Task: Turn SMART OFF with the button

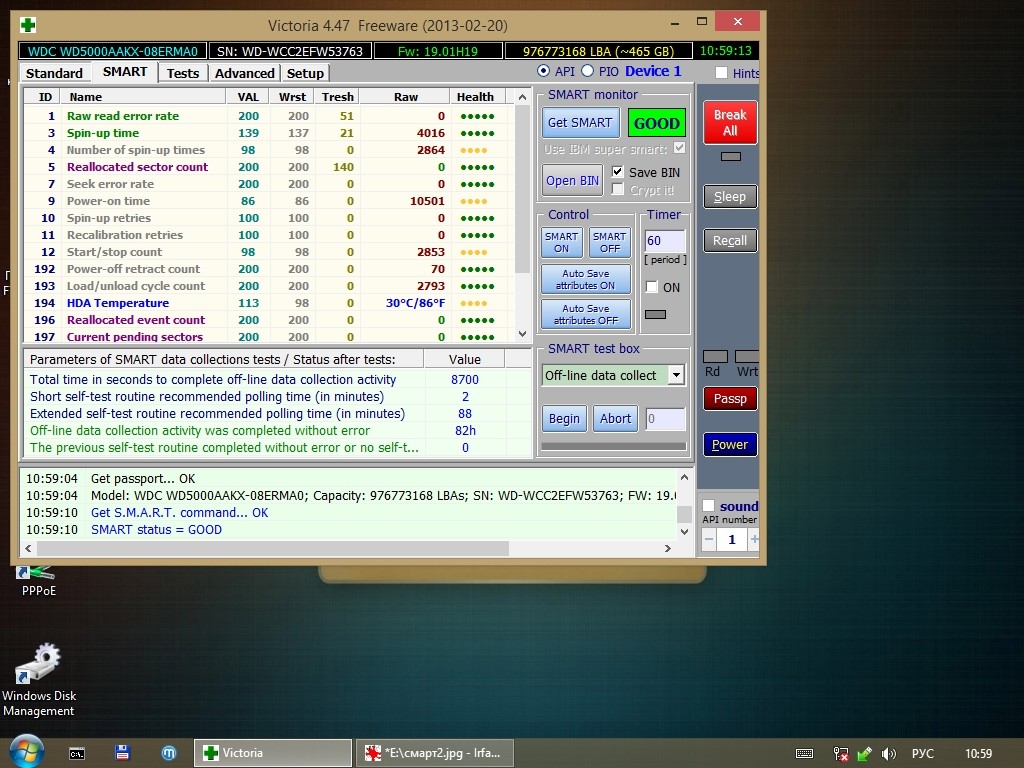Action: pos(610,242)
